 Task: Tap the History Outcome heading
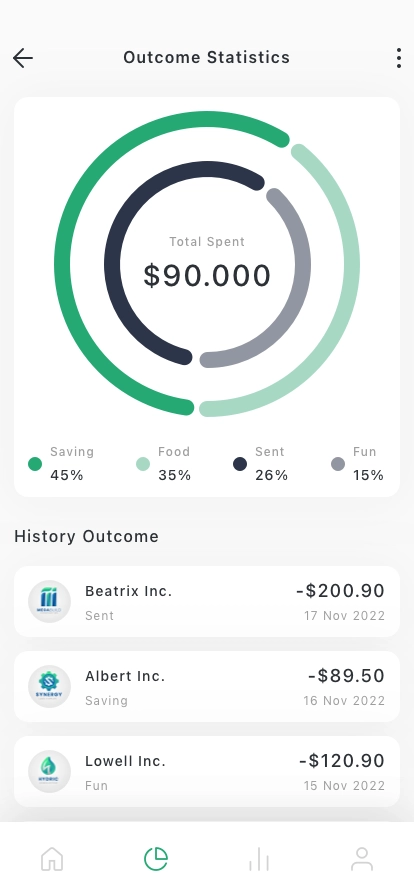[x=86, y=537]
